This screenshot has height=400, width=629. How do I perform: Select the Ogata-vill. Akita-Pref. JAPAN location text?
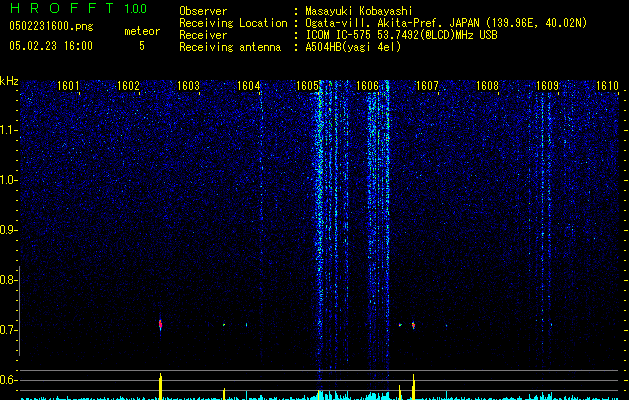tap(446, 23)
